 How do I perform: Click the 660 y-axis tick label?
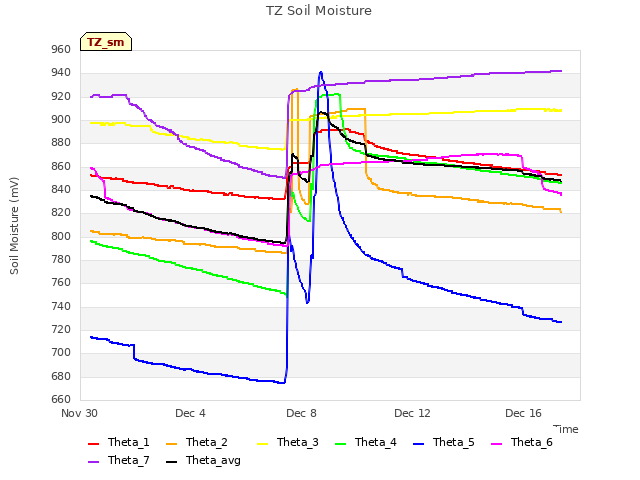coord(61,400)
